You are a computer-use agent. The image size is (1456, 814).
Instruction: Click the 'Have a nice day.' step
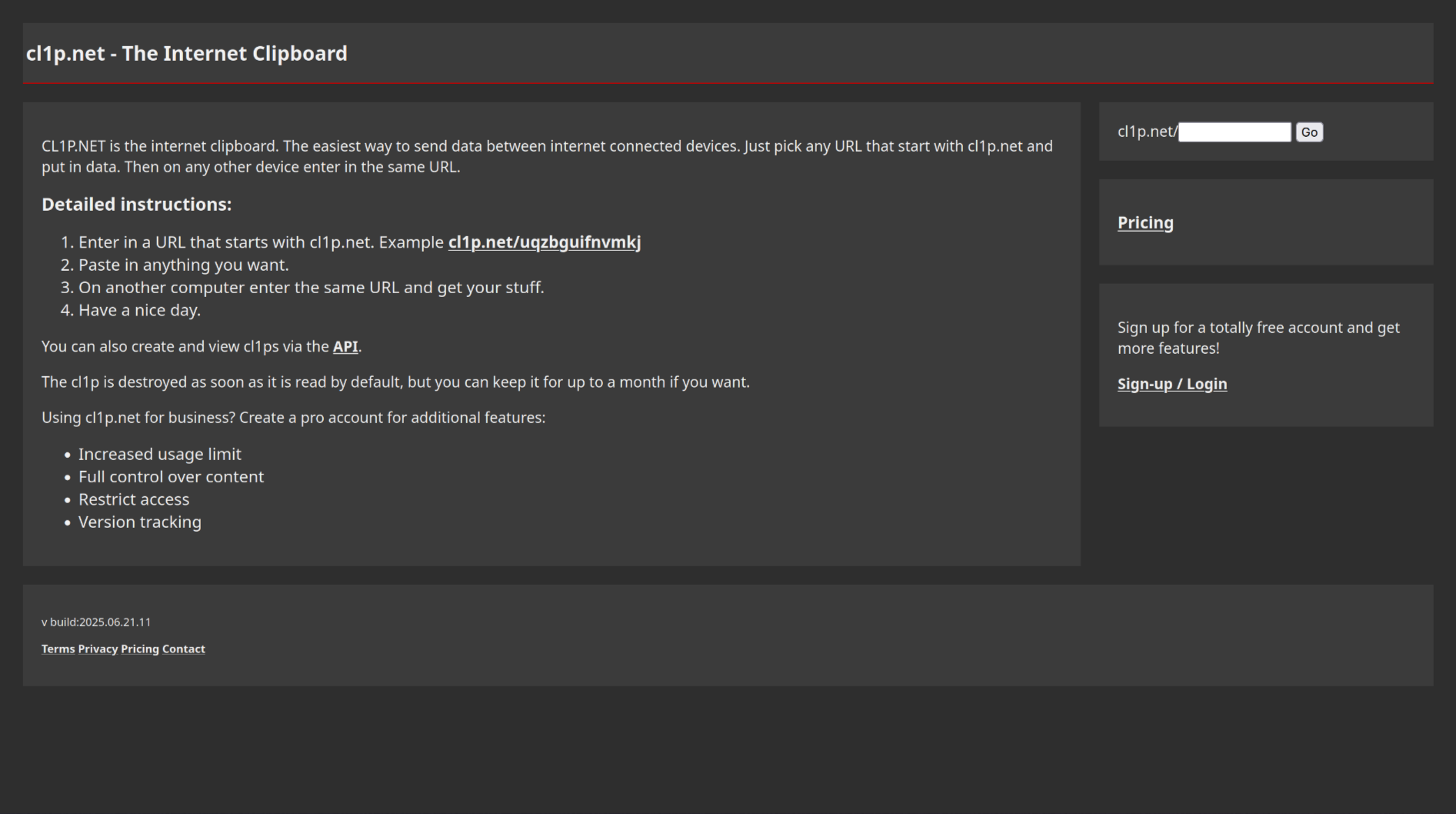(x=139, y=310)
